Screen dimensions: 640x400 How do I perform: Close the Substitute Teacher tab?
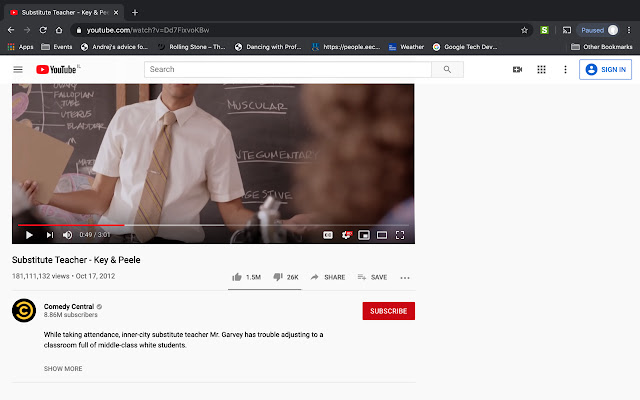[x=116, y=13]
